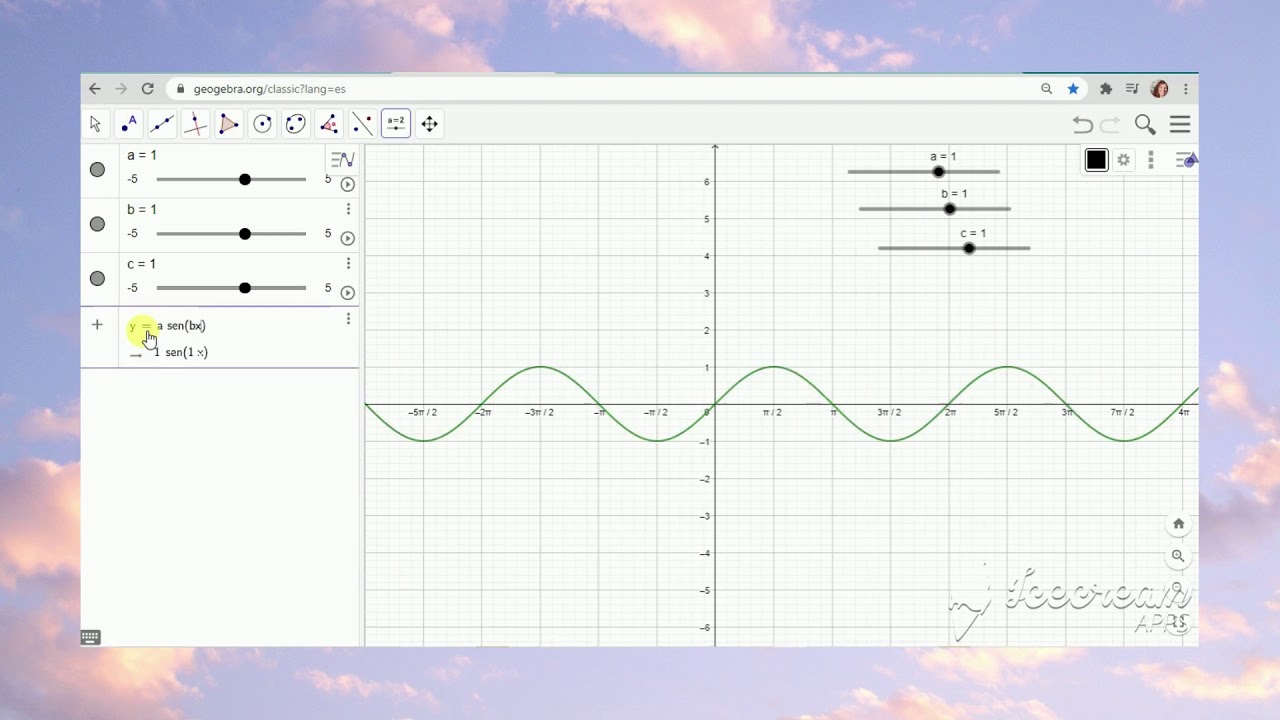Click slider a handle in graphics view
Viewport: 1280px width, 720px height.
click(938, 171)
